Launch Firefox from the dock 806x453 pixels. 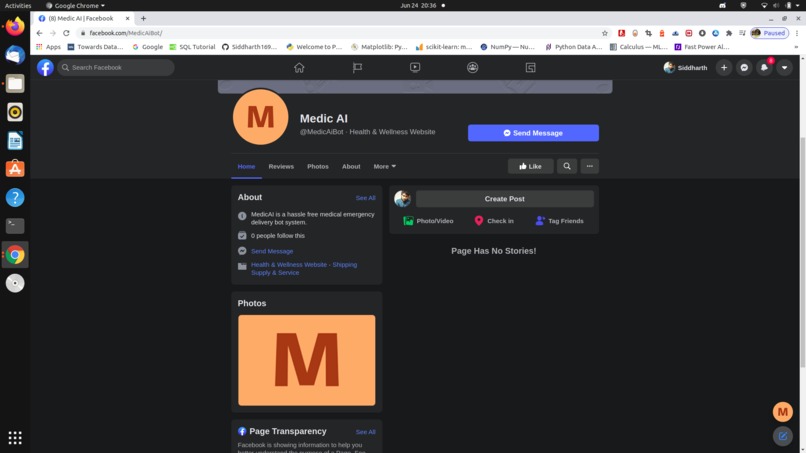coord(15,26)
